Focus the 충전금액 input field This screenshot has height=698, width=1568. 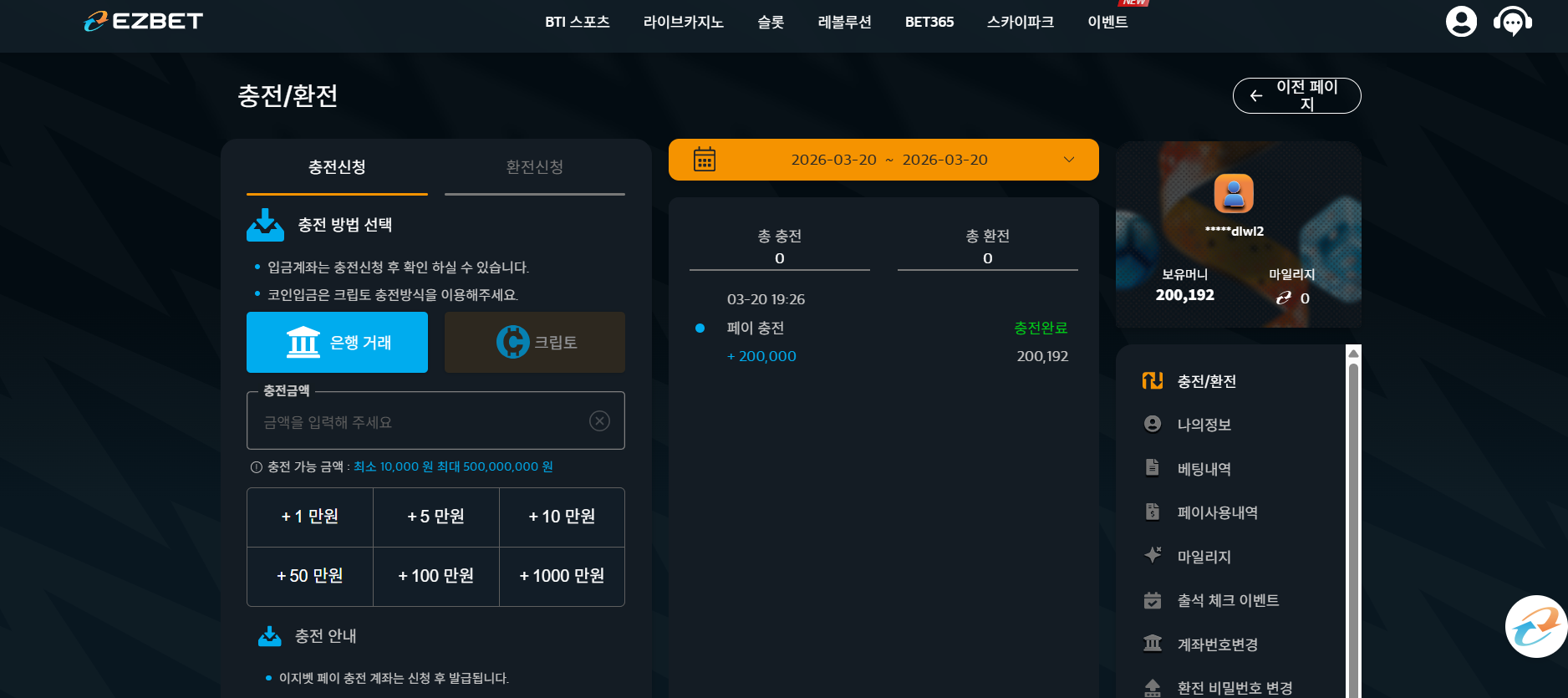435,421
